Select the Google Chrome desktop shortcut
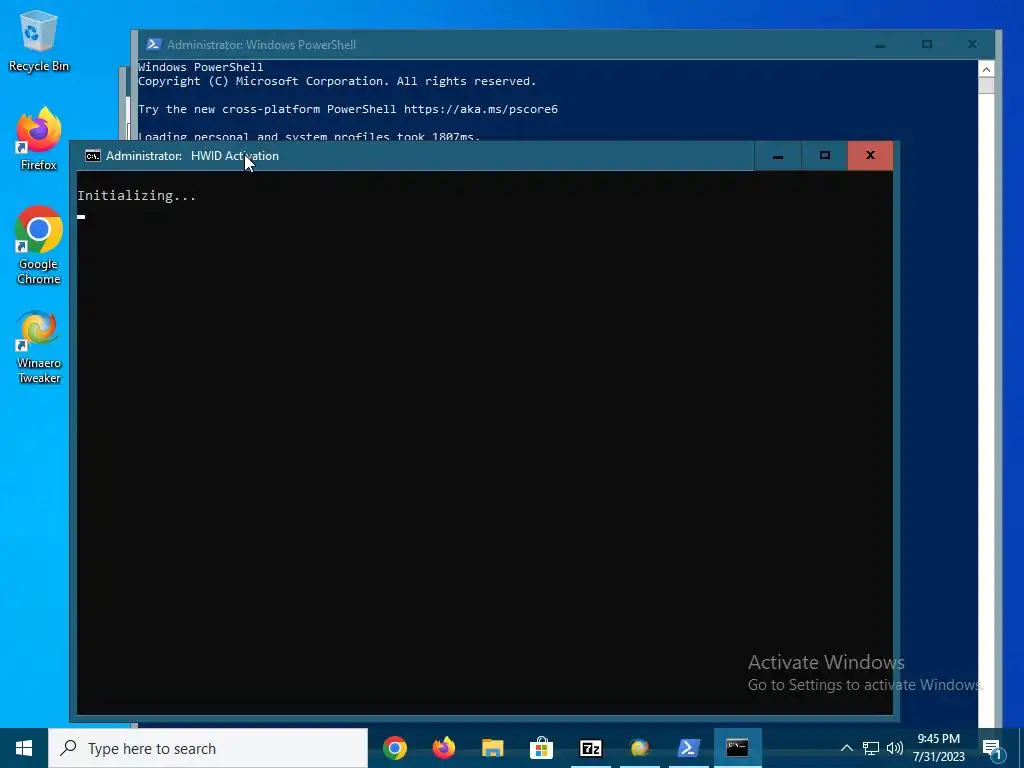The image size is (1024, 768). coord(39,246)
